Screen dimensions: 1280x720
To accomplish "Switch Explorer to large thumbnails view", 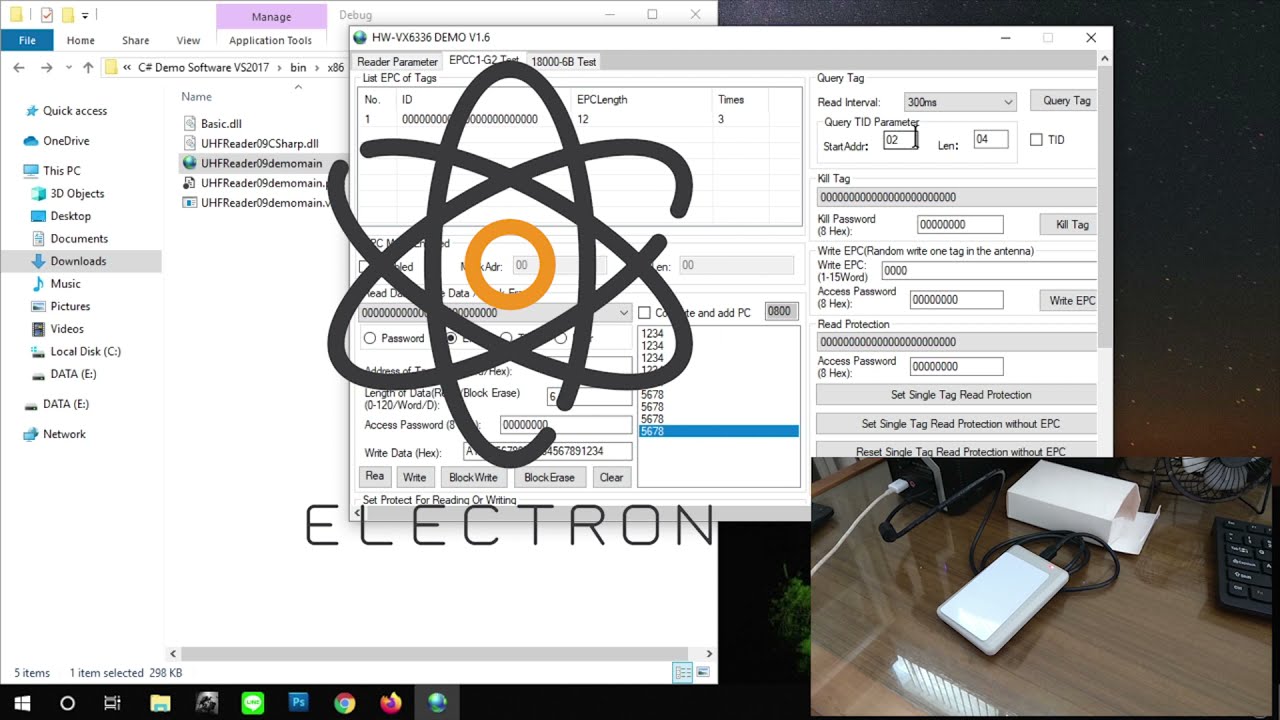I will coord(702,672).
